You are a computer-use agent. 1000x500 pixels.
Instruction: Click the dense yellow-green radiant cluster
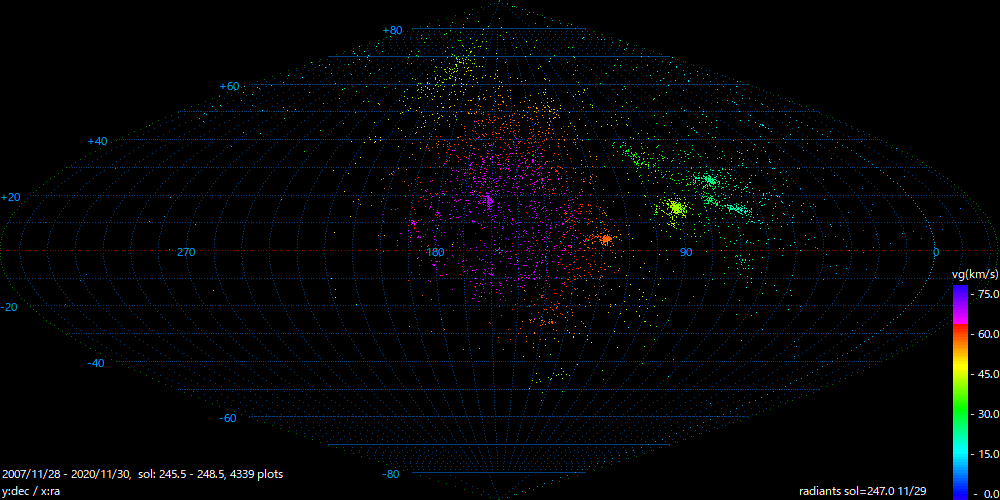point(676,208)
